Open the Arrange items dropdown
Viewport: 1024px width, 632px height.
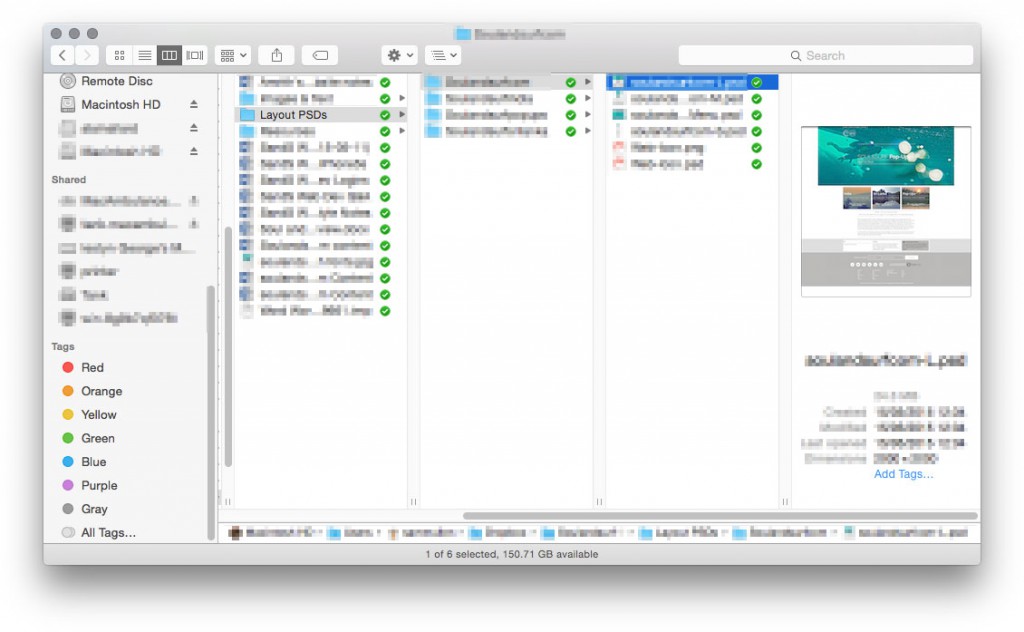tap(234, 55)
